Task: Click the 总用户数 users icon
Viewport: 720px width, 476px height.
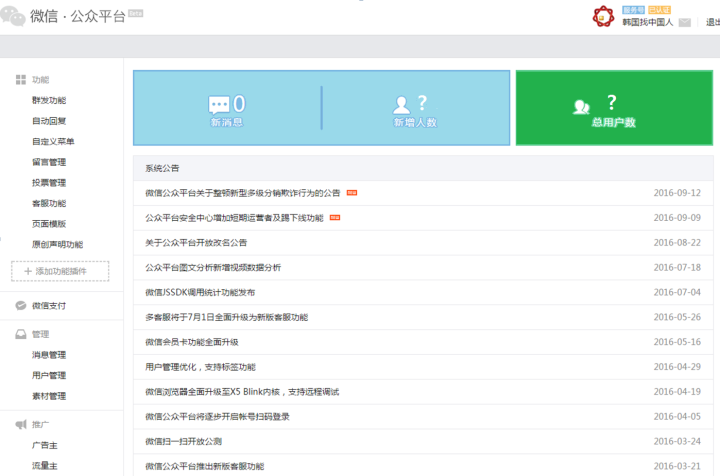Action: point(581,107)
